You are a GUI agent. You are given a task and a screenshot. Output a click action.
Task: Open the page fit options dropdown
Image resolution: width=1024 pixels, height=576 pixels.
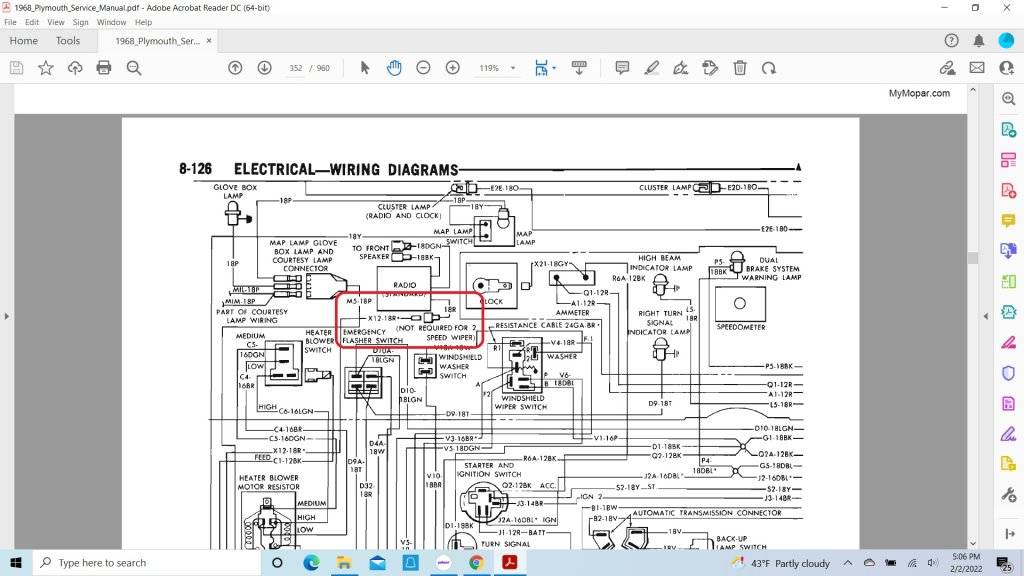click(544, 68)
